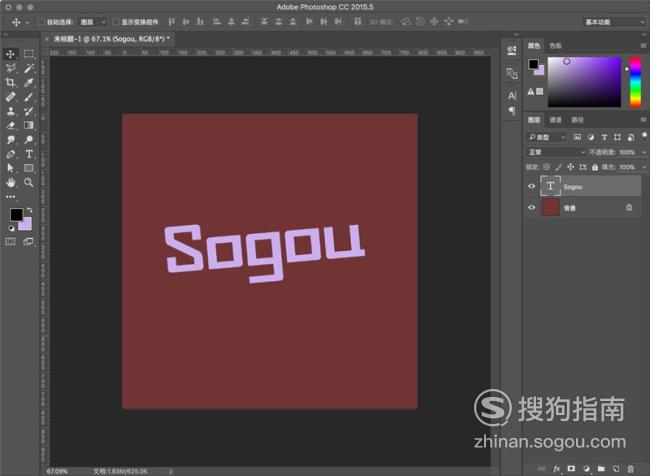Select the Rectangle shape tool
650x476 pixels.
pyautogui.click(x=29, y=168)
